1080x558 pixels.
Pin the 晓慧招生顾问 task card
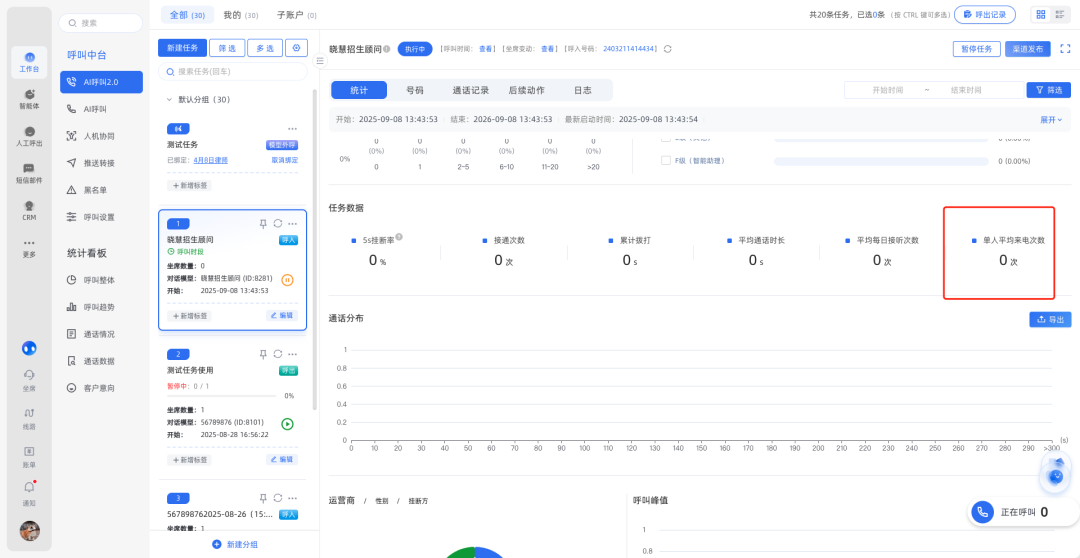(x=263, y=223)
